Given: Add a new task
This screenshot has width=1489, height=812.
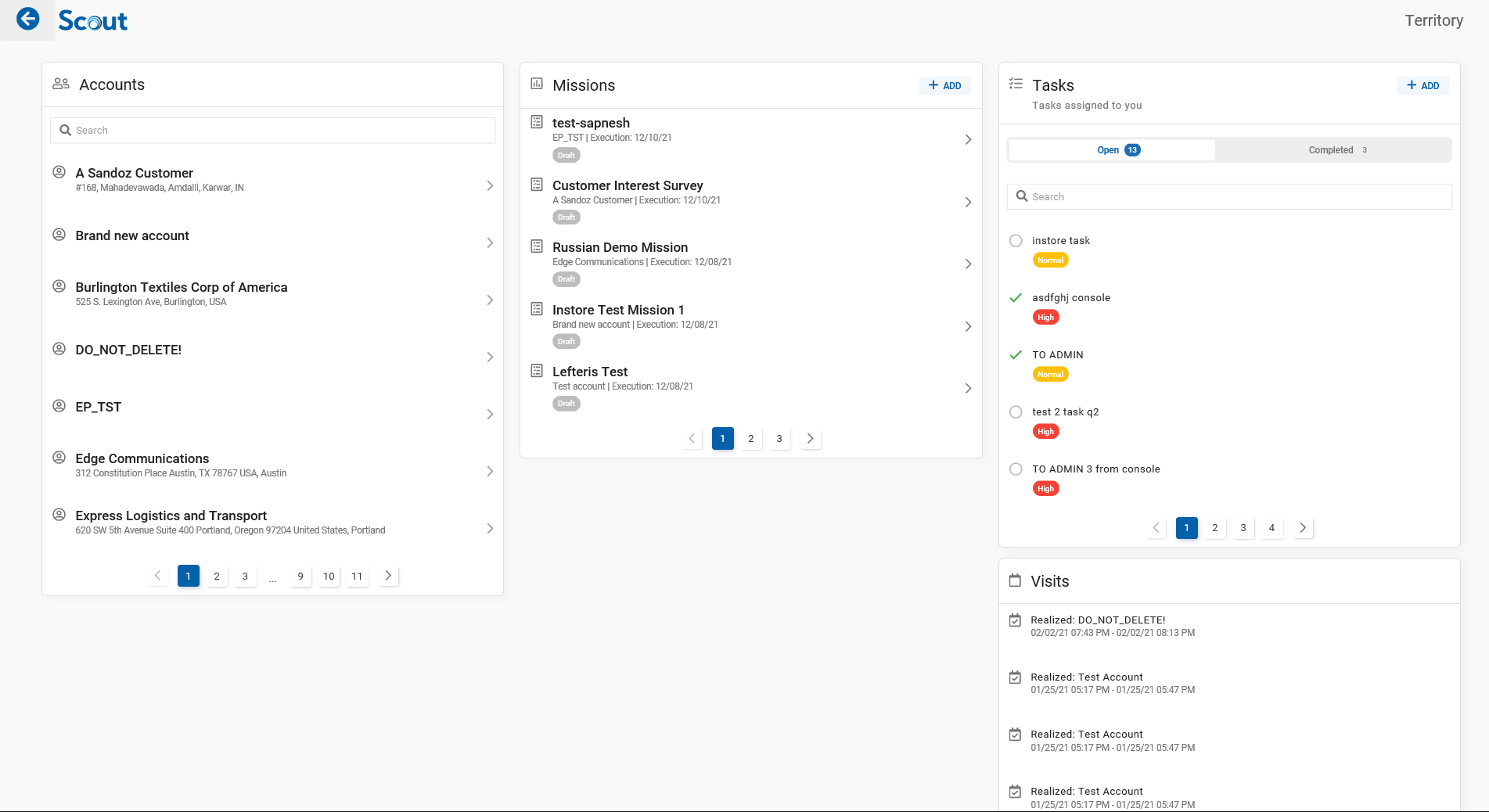Looking at the screenshot, I should point(1422,85).
